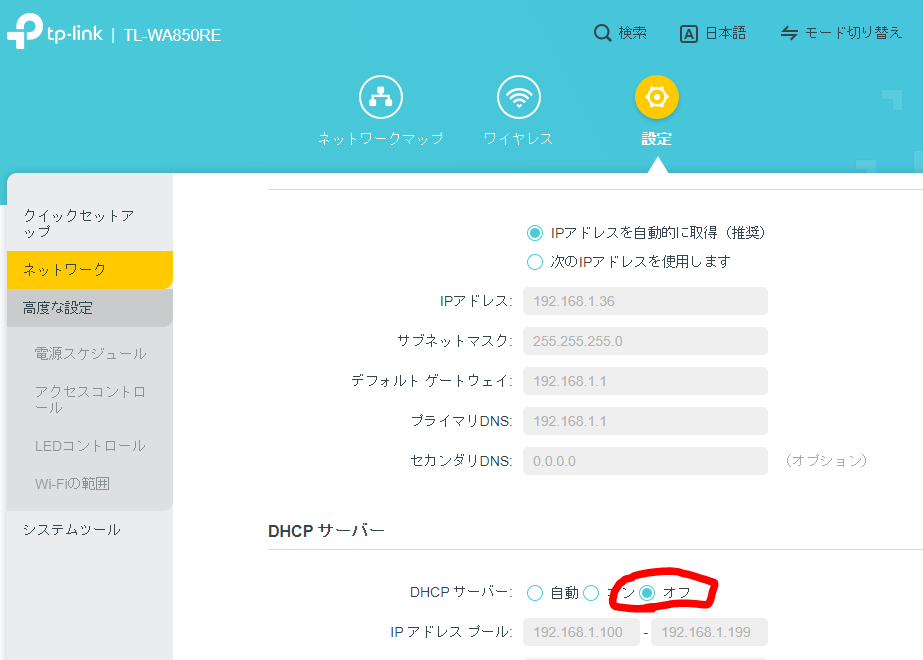Set DHCP サーバー to オン
The image size is (923, 660).
point(591,593)
